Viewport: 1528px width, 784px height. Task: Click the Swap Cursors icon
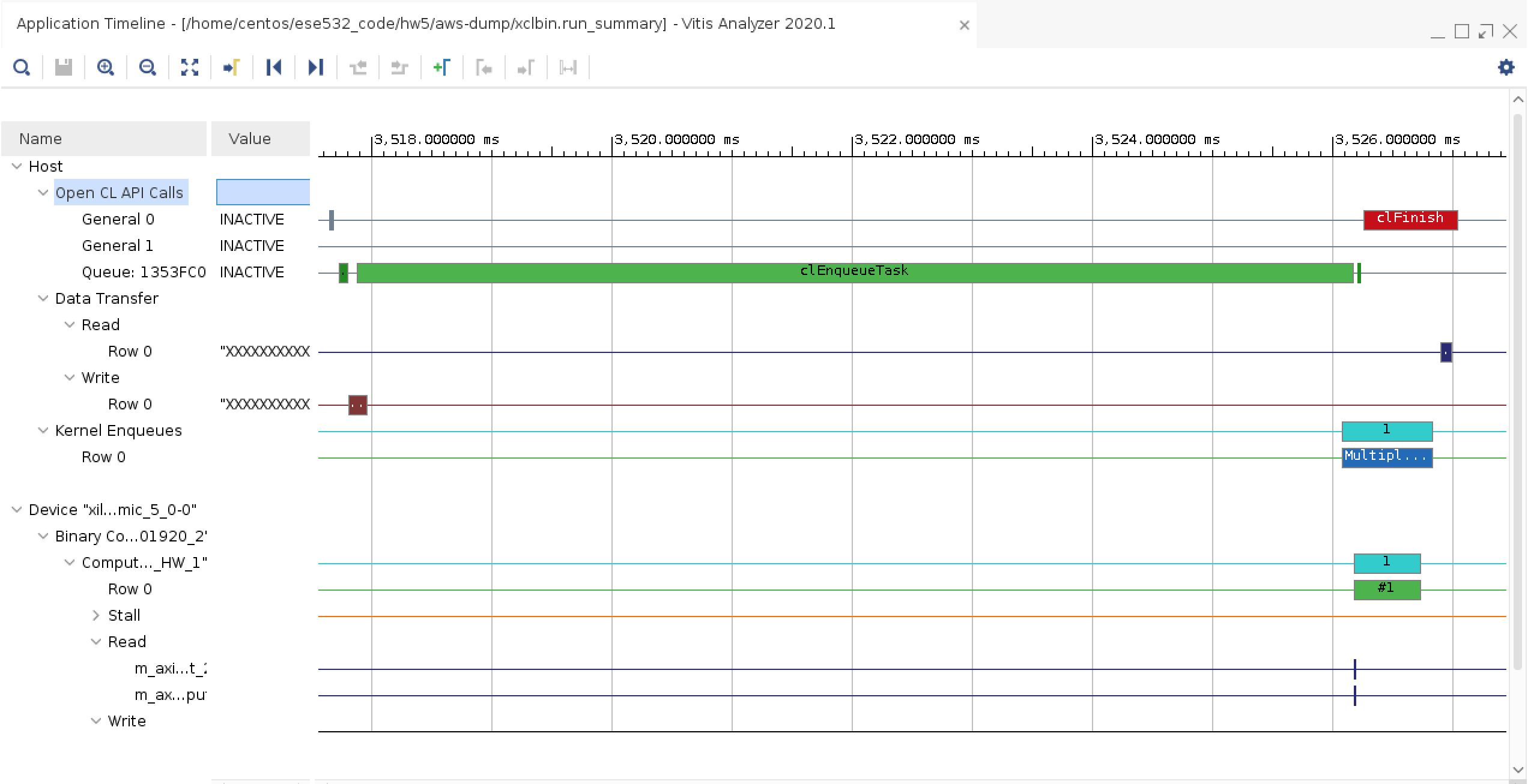pyautogui.click(x=568, y=67)
